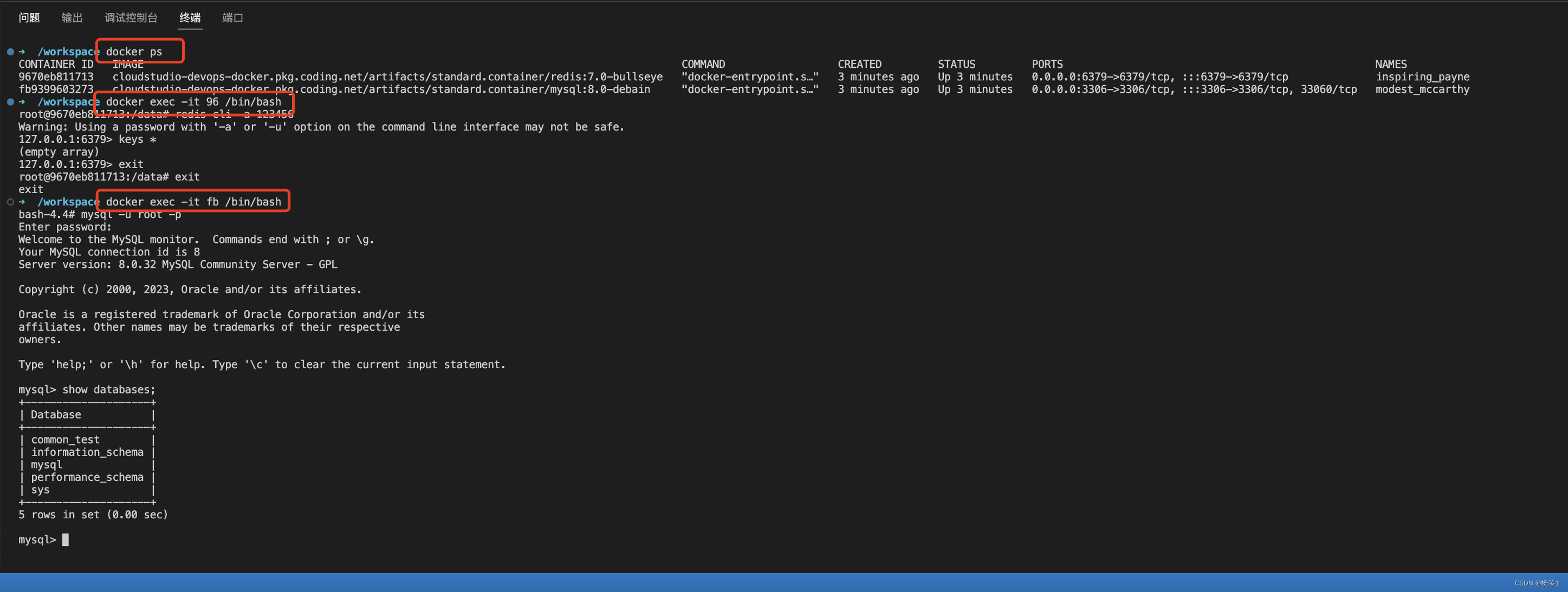This screenshot has width=1568, height=592.
Task: Click the /workspace path on docker ps line
Action: click(x=68, y=52)
